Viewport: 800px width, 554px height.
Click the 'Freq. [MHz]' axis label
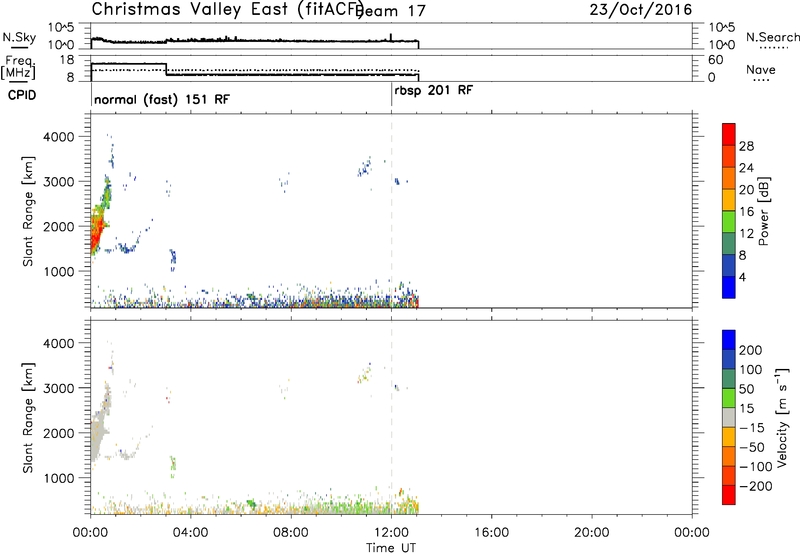point(18,68)
